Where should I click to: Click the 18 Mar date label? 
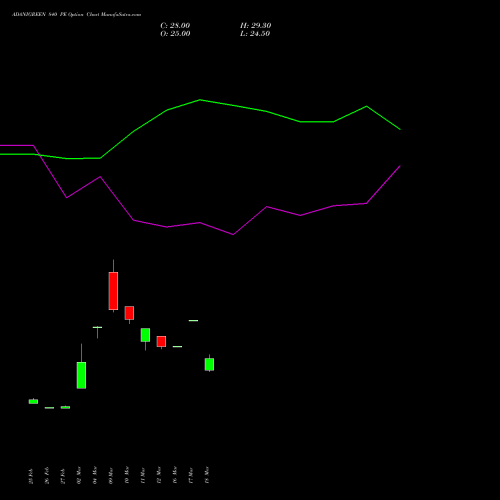point(207,475)
